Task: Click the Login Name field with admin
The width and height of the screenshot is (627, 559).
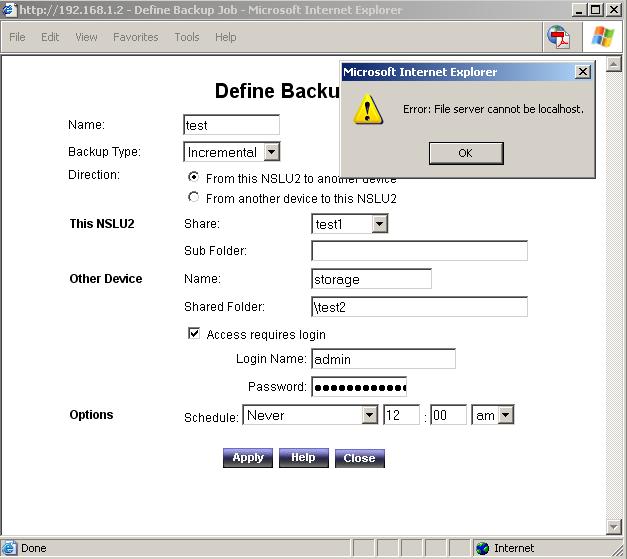Action: (x=383, y=359)
